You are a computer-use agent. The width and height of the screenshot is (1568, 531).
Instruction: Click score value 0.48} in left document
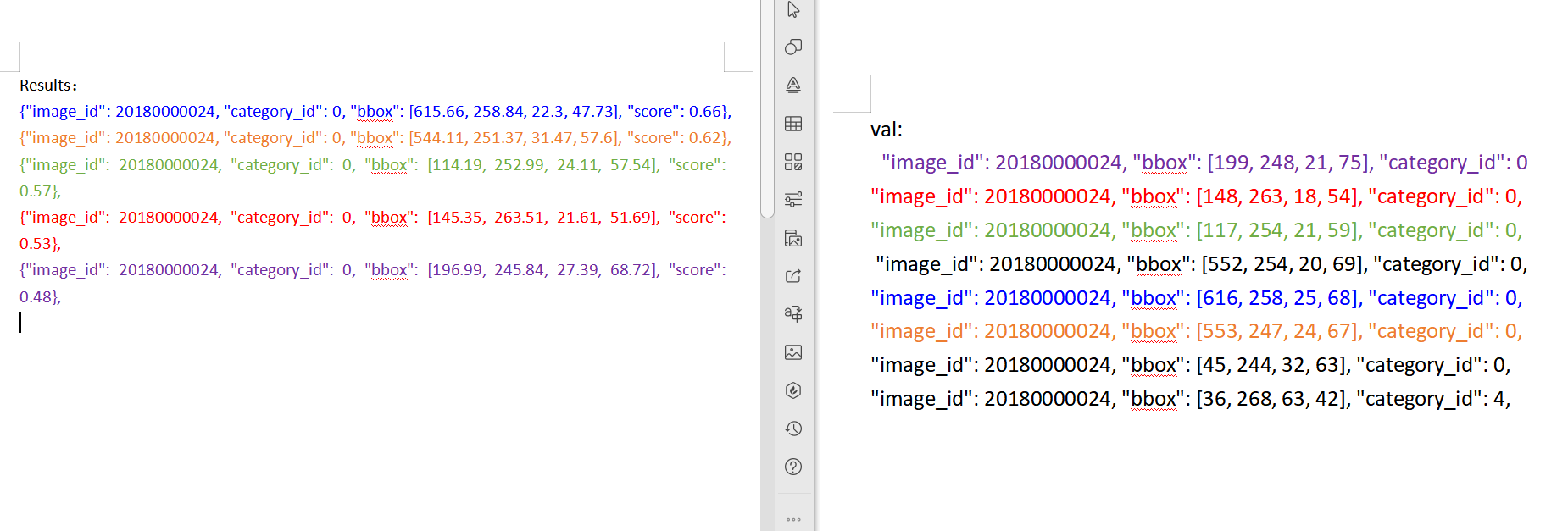(40, 297)
